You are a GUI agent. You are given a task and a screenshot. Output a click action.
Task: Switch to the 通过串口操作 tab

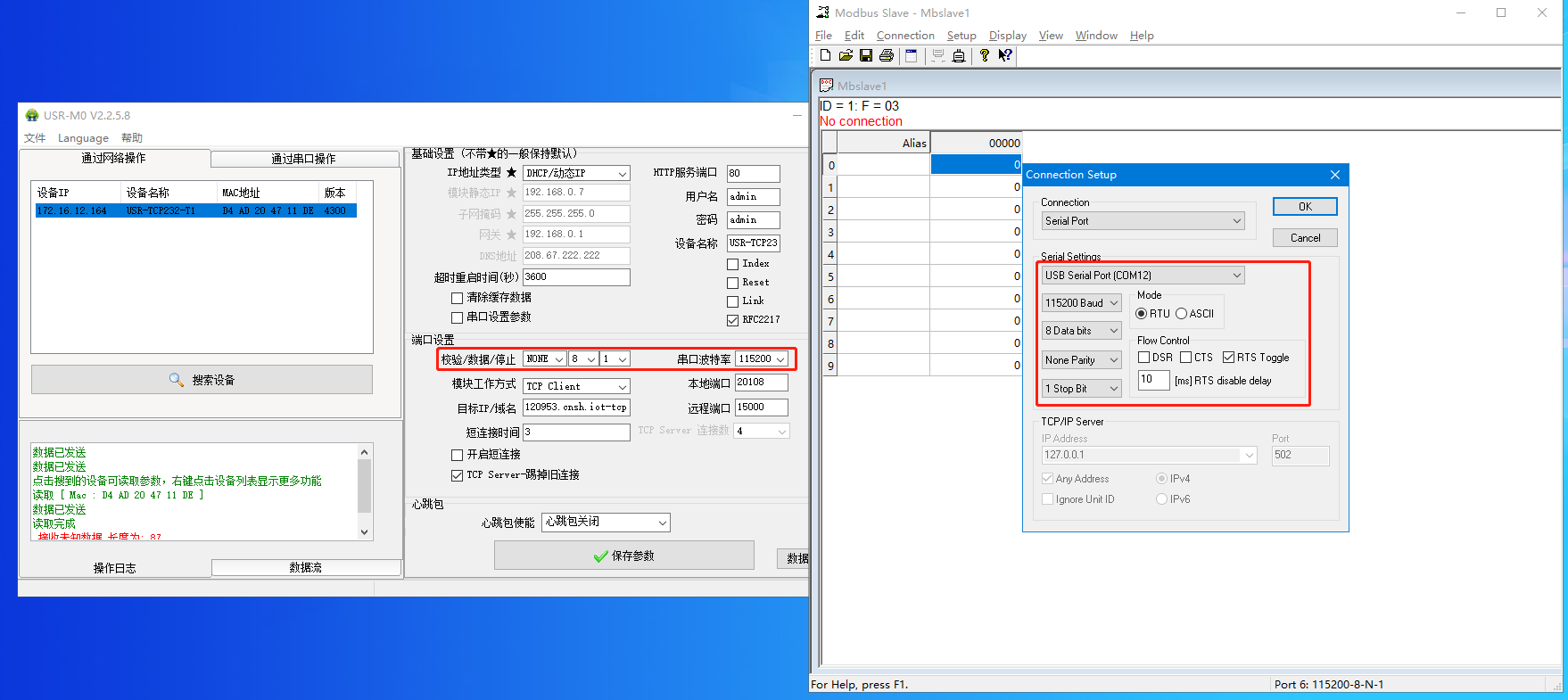(304, 159)
